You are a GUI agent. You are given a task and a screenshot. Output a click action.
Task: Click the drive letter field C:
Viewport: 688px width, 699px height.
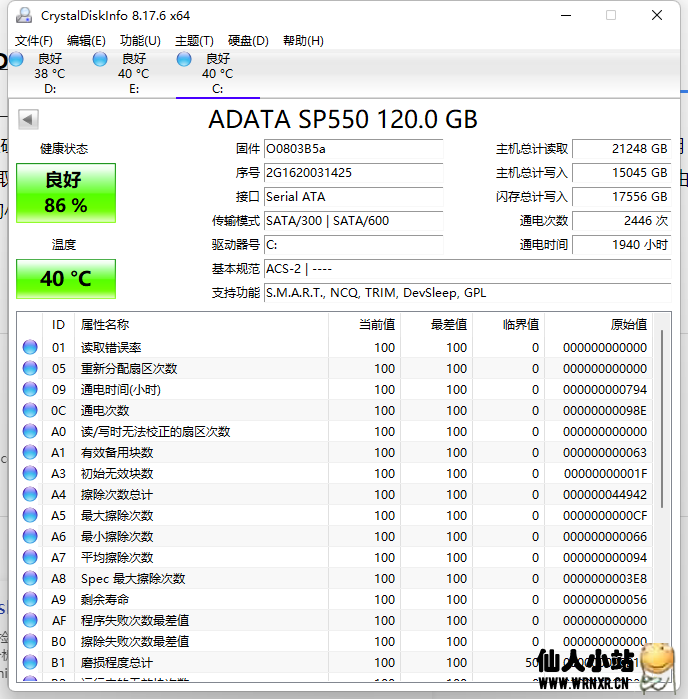coord(354,245)
